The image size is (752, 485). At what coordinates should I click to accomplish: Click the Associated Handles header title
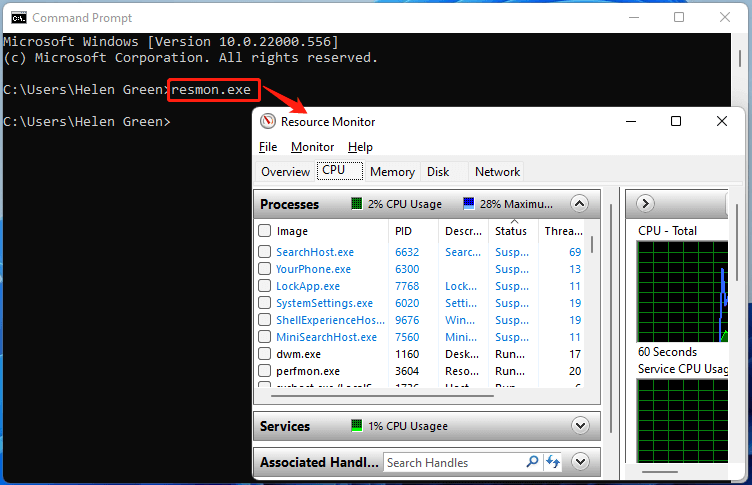pyautogui.click(x=319, y=462)
